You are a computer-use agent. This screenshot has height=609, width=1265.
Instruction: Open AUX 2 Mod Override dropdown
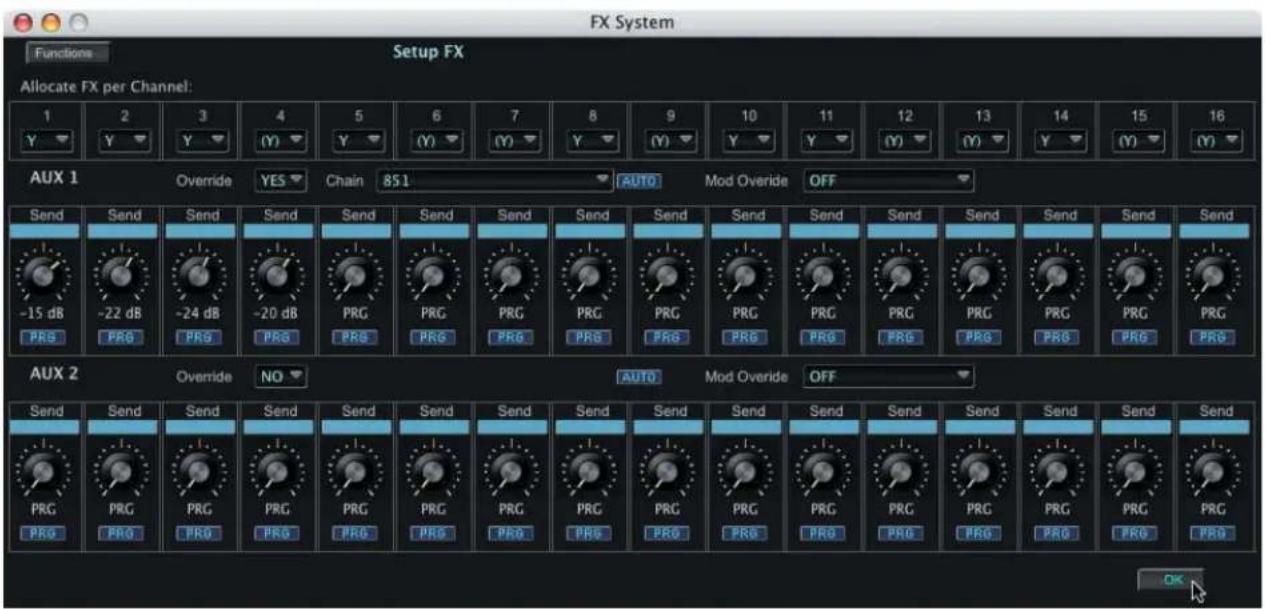(x=888, y=377)
